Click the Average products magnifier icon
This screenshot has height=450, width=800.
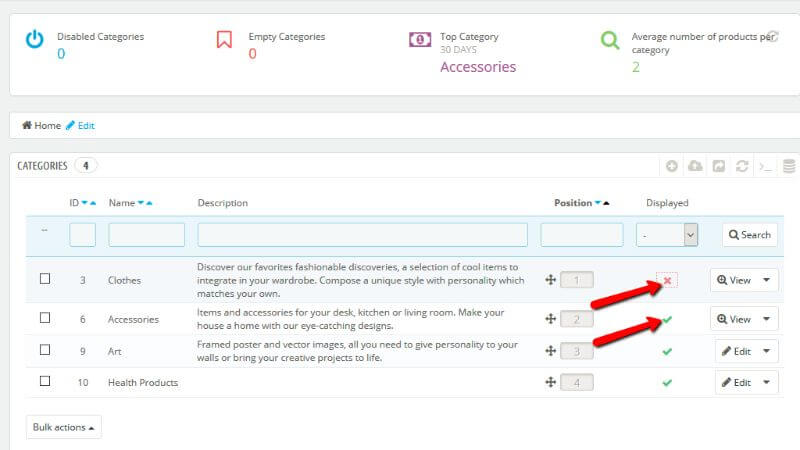pos(610,40)
